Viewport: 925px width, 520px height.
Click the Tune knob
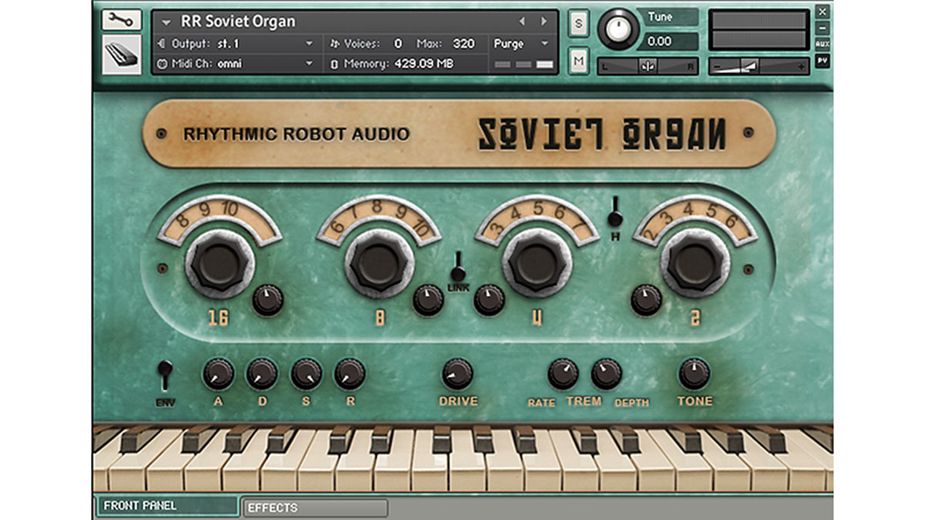[618, 30]
